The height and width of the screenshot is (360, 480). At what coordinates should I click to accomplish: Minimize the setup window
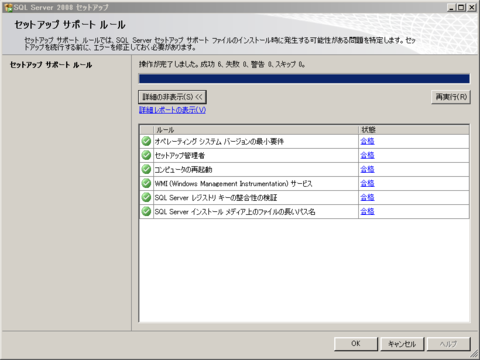coord(451,7)
